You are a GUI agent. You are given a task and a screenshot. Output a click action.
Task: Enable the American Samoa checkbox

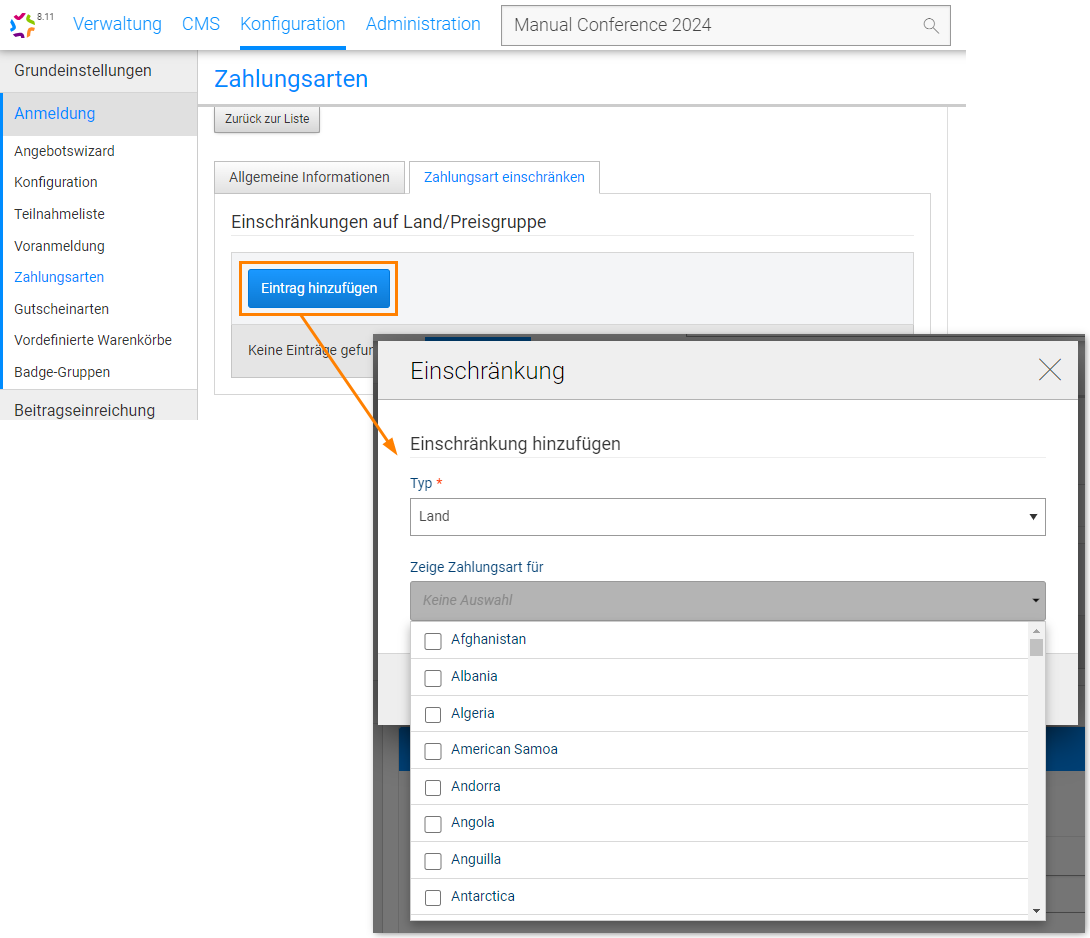[x=433, y=751]
